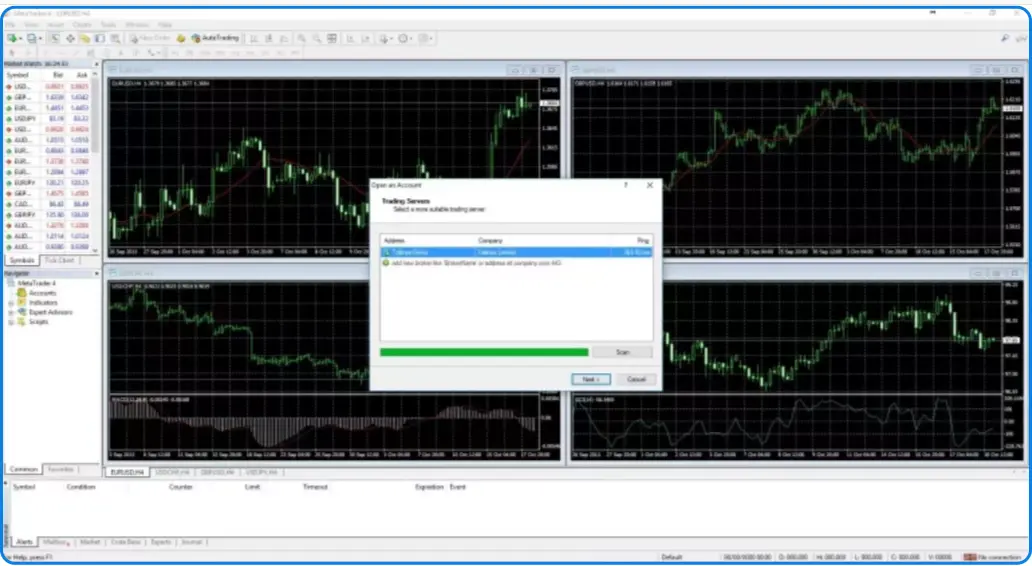Image resolution: width=1032 pixels, height=566 pixels.
Task: Expand Expert Advisors in the Navigator tree
Action: (x=11, y=313)
